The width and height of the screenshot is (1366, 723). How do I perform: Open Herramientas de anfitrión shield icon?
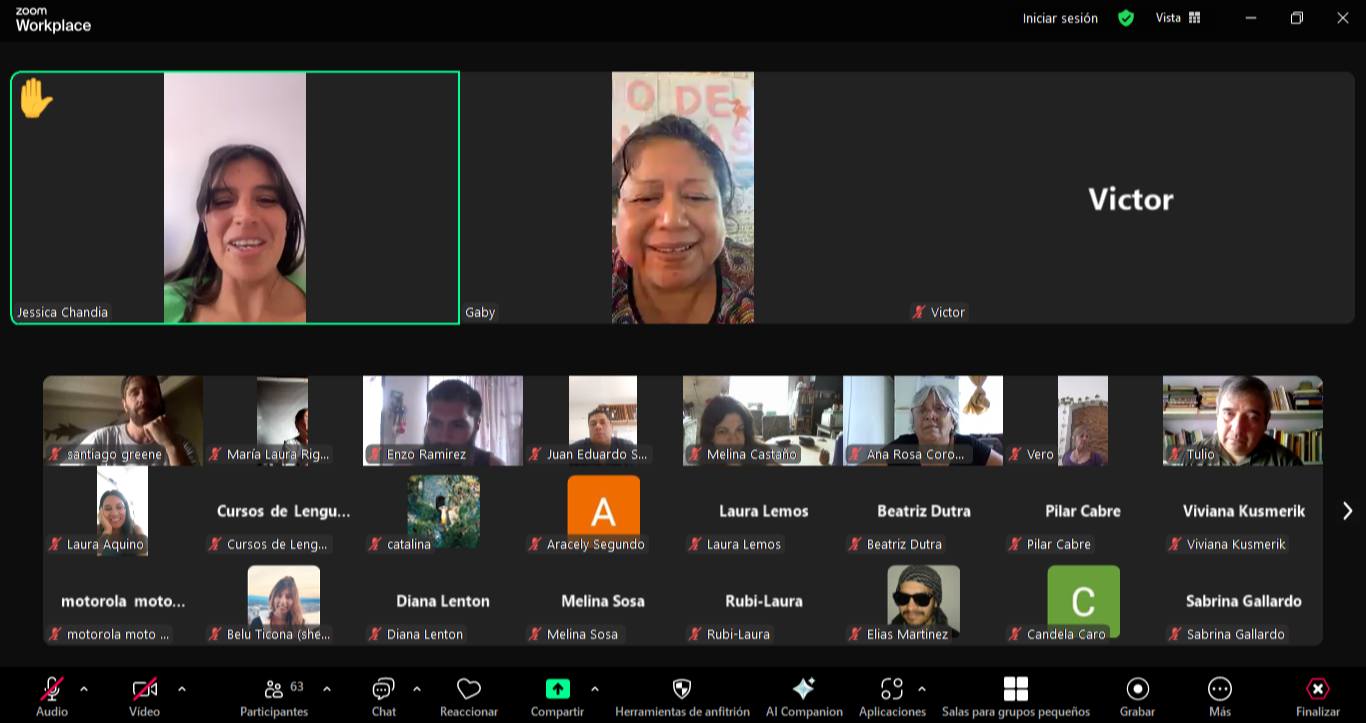pos(682,689)
